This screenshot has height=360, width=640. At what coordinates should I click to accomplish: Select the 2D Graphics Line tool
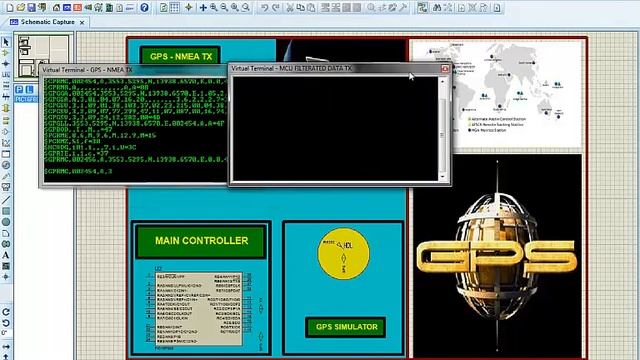[x=6, y=200]
